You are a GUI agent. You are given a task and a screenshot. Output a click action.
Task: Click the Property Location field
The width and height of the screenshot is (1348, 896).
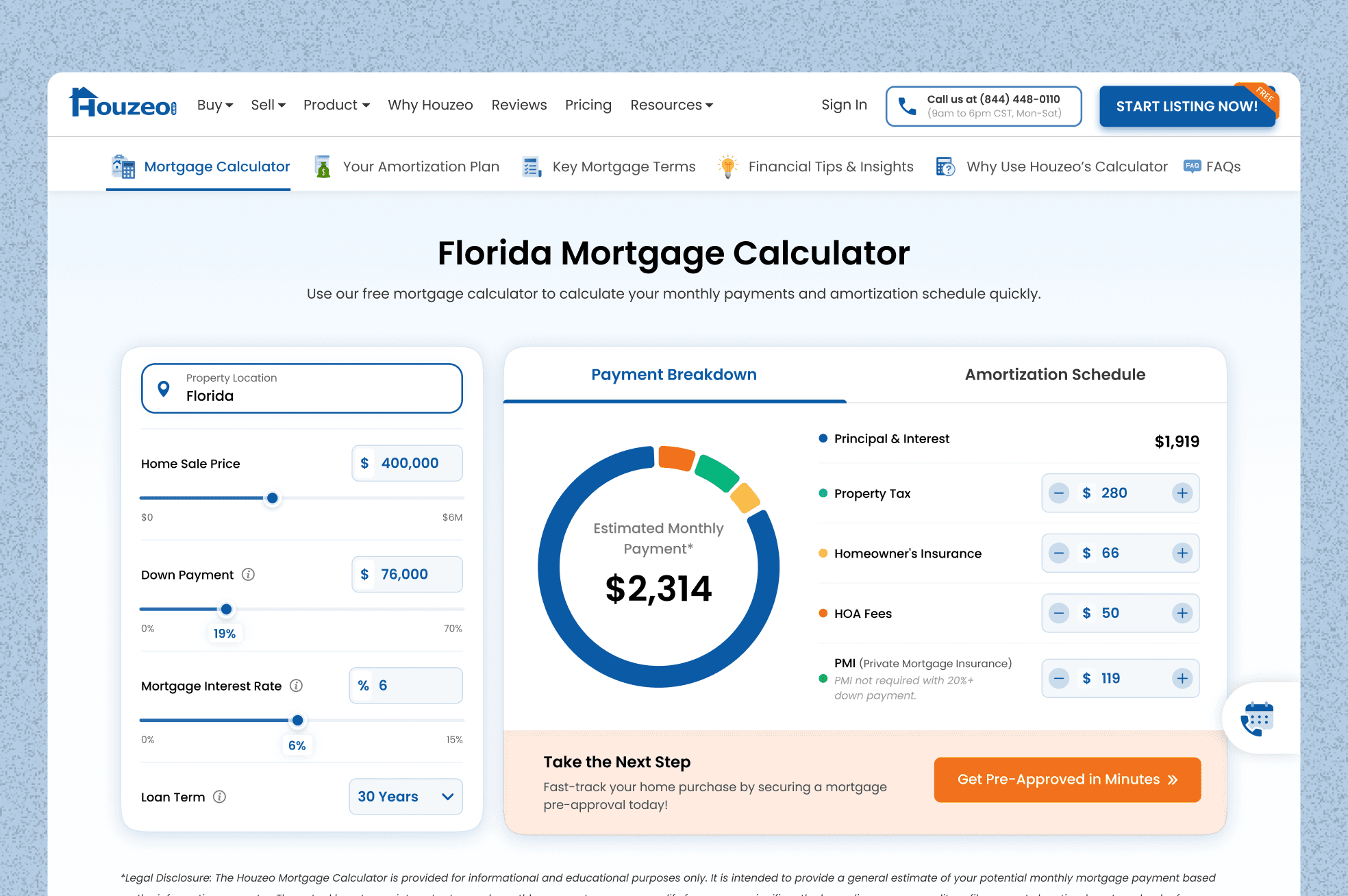click(302, 388)
